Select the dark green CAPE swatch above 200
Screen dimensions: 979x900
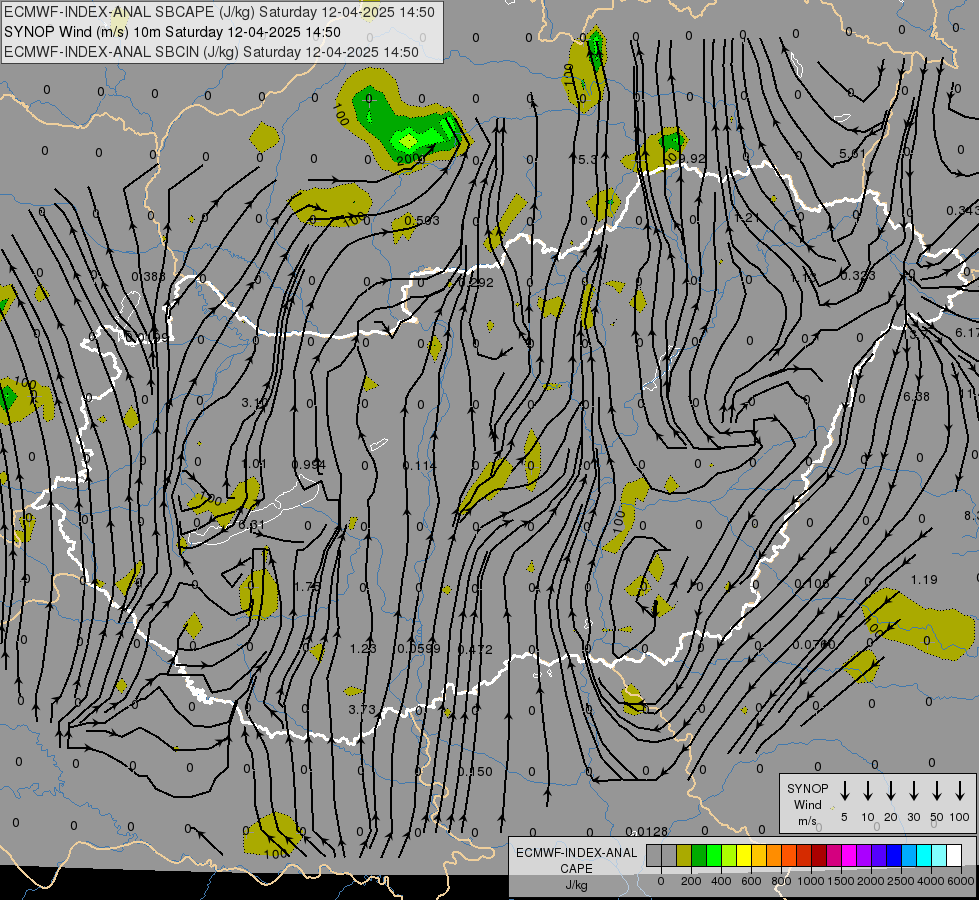click(699, 856)
